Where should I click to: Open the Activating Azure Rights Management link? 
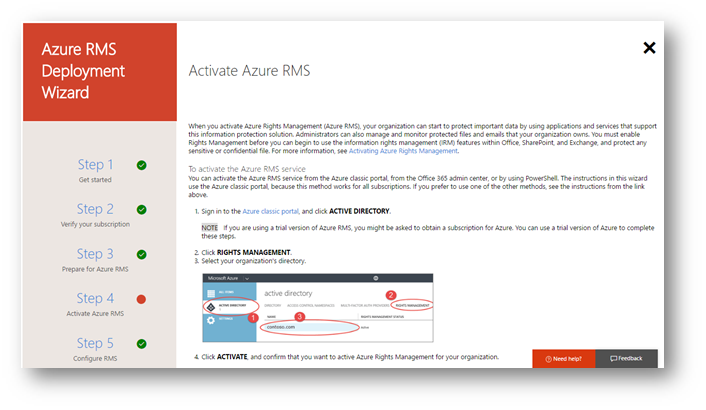[403, 151]
